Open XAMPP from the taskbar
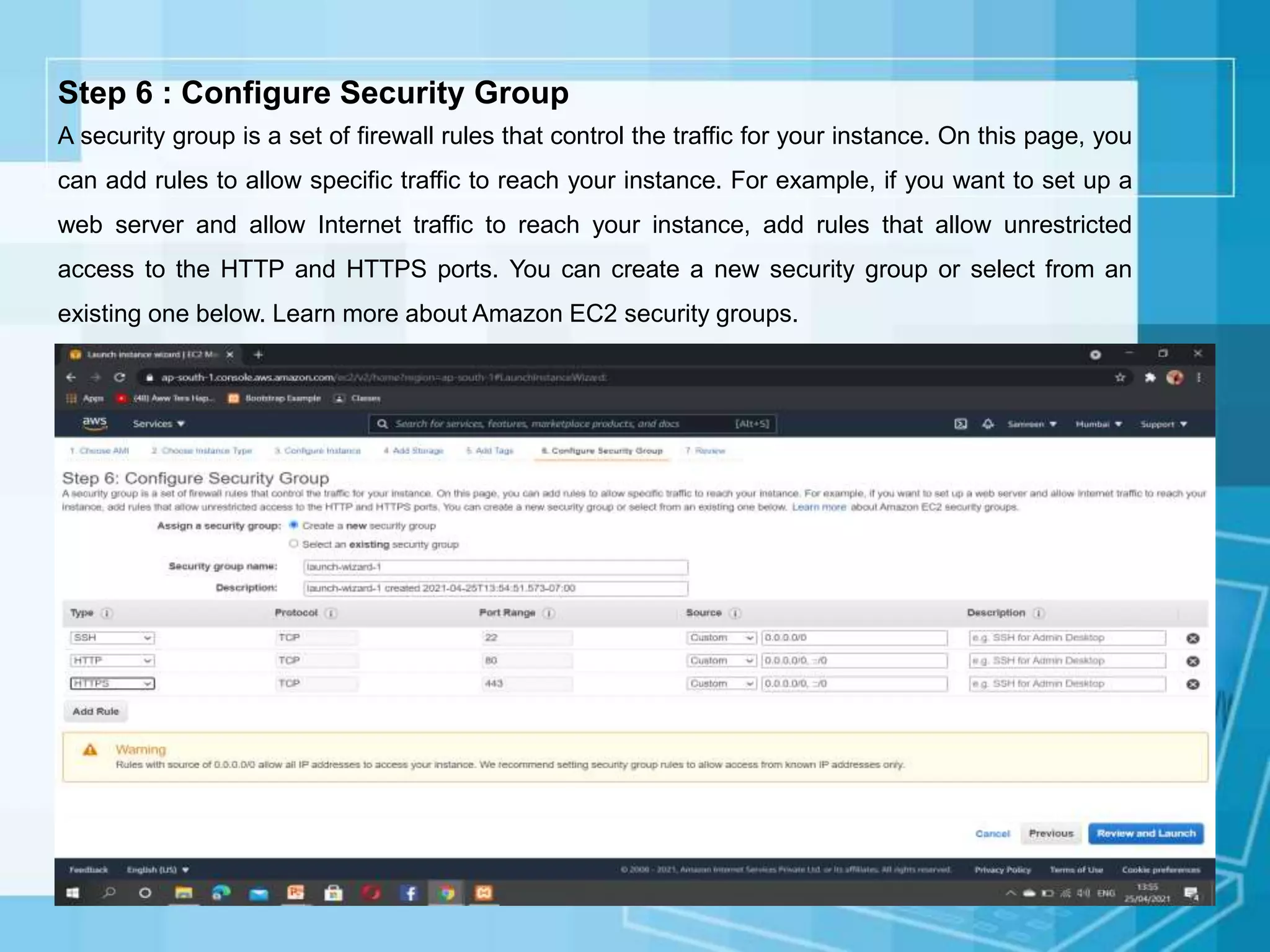Viewport: 1270px width, 952px height. pos(483,893)
